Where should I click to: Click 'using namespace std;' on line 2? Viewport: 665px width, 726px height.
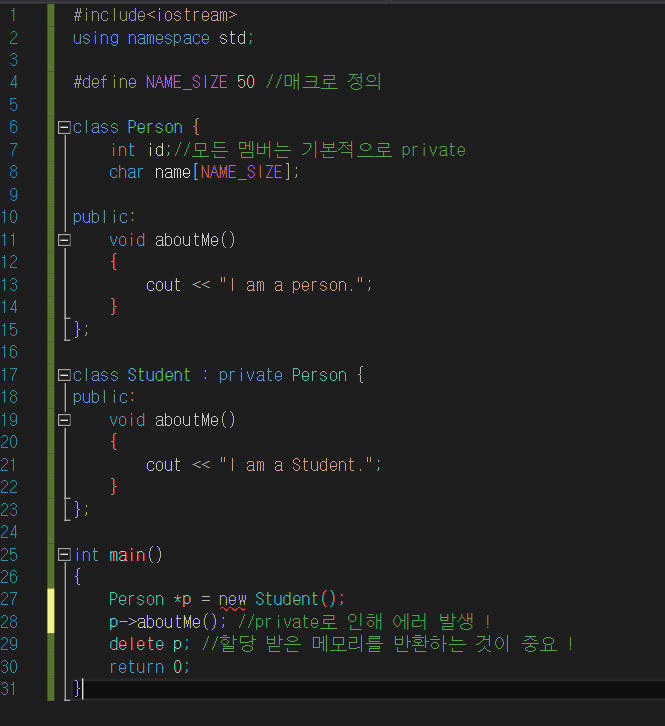click(163, 38)
